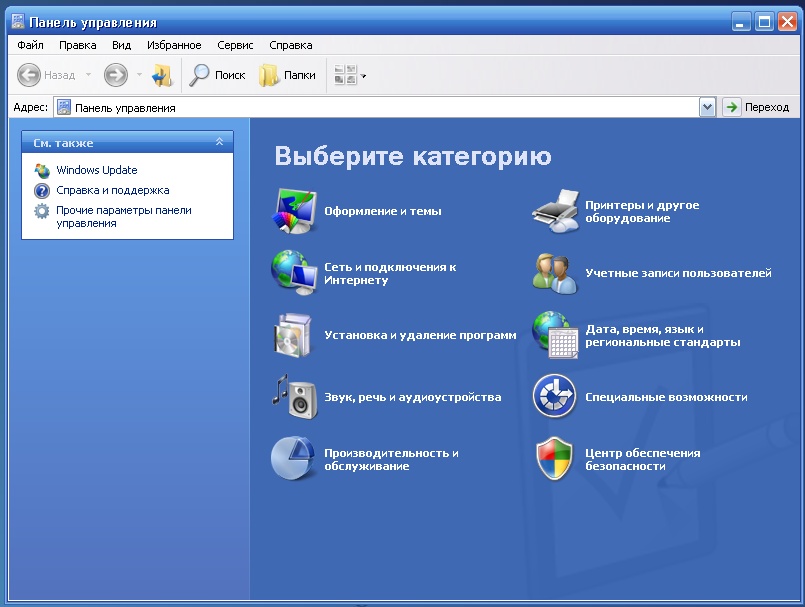Click the Date, Time, Language calendar icon
This screenshot has width=805, height=607.
(x=555, y=336)
